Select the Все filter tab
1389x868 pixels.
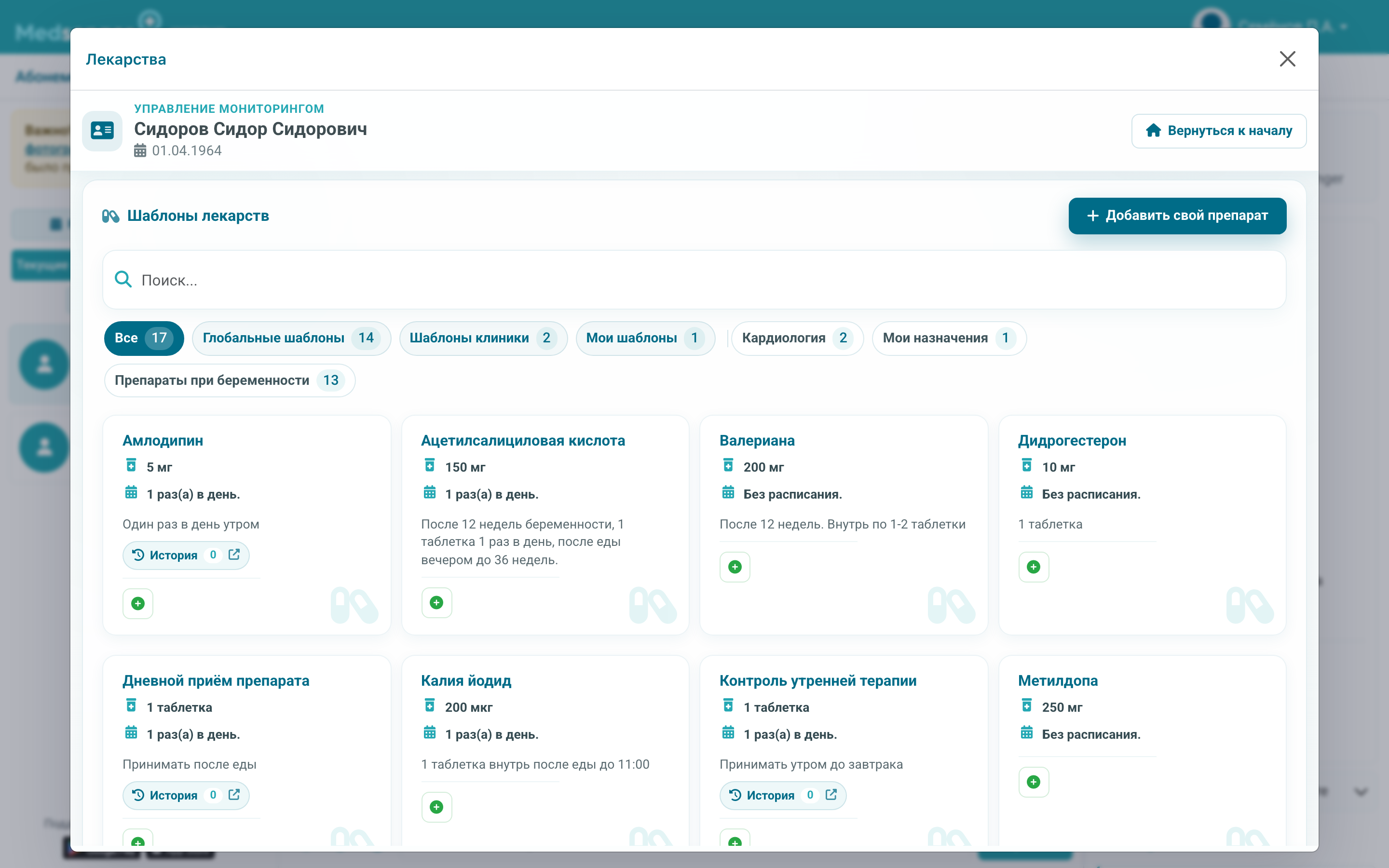coord(144,338)
